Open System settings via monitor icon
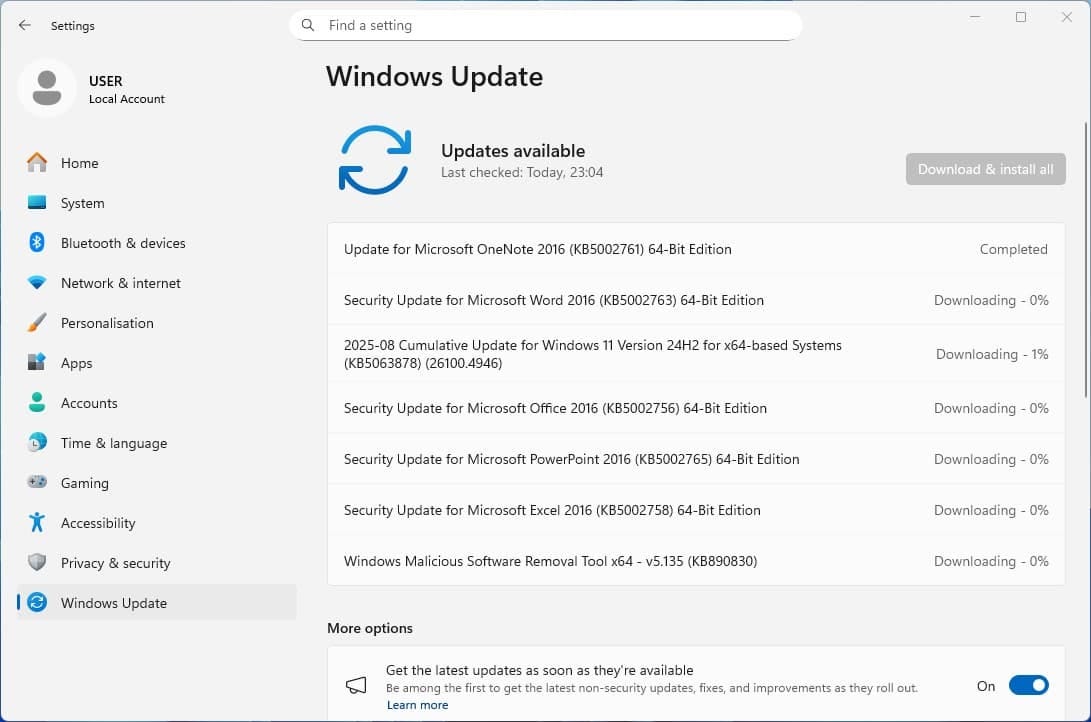The height and width of the screenshot is (722, 1091). [x=37, y=203]
